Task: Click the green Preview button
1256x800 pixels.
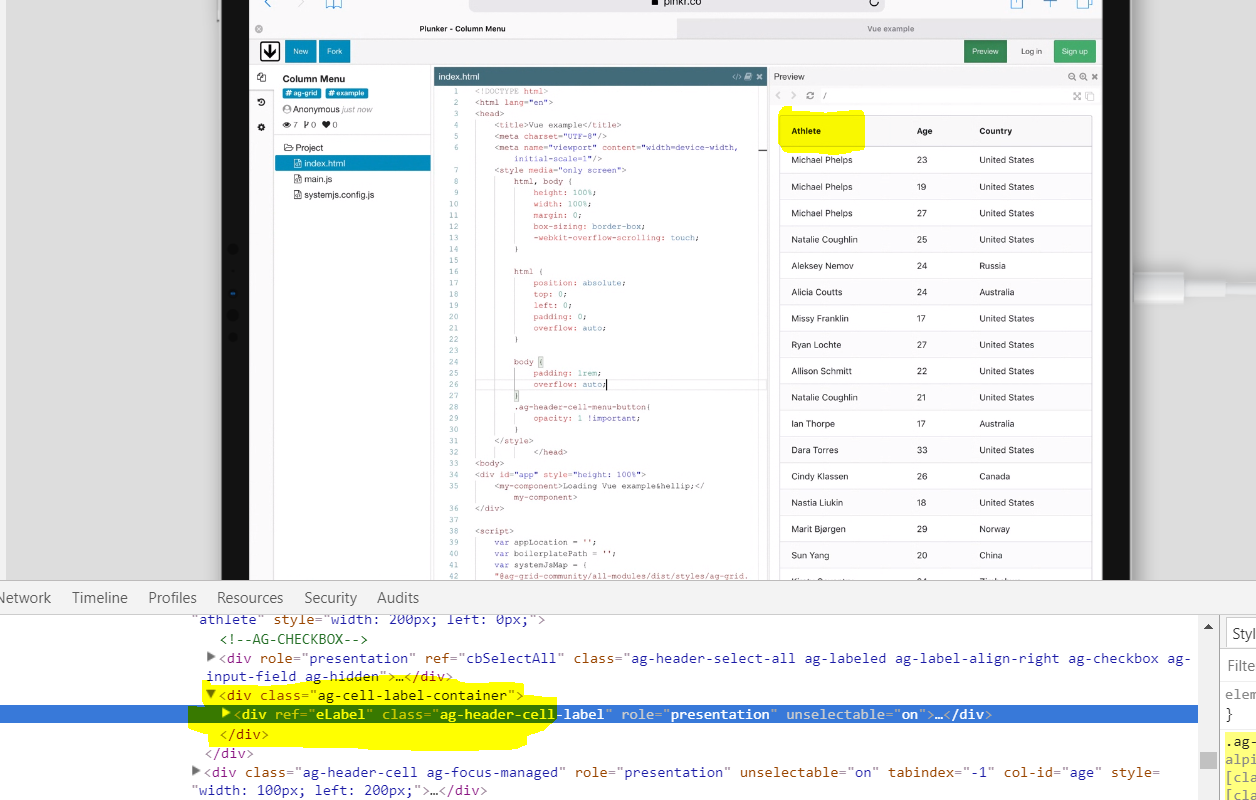Action: [985, 52]
